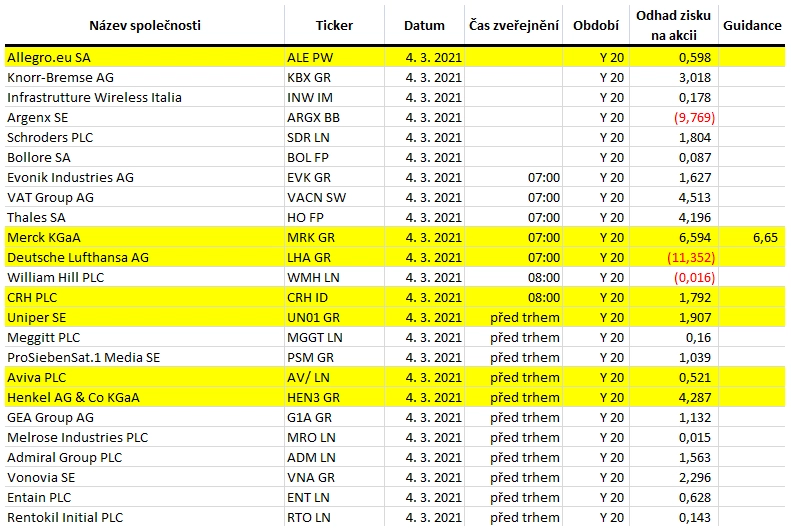The width and height of the screenshot is (791, 531).
Task: Click the 'Datum' column header
Action: pyautogui.click(x=424, y=26)
